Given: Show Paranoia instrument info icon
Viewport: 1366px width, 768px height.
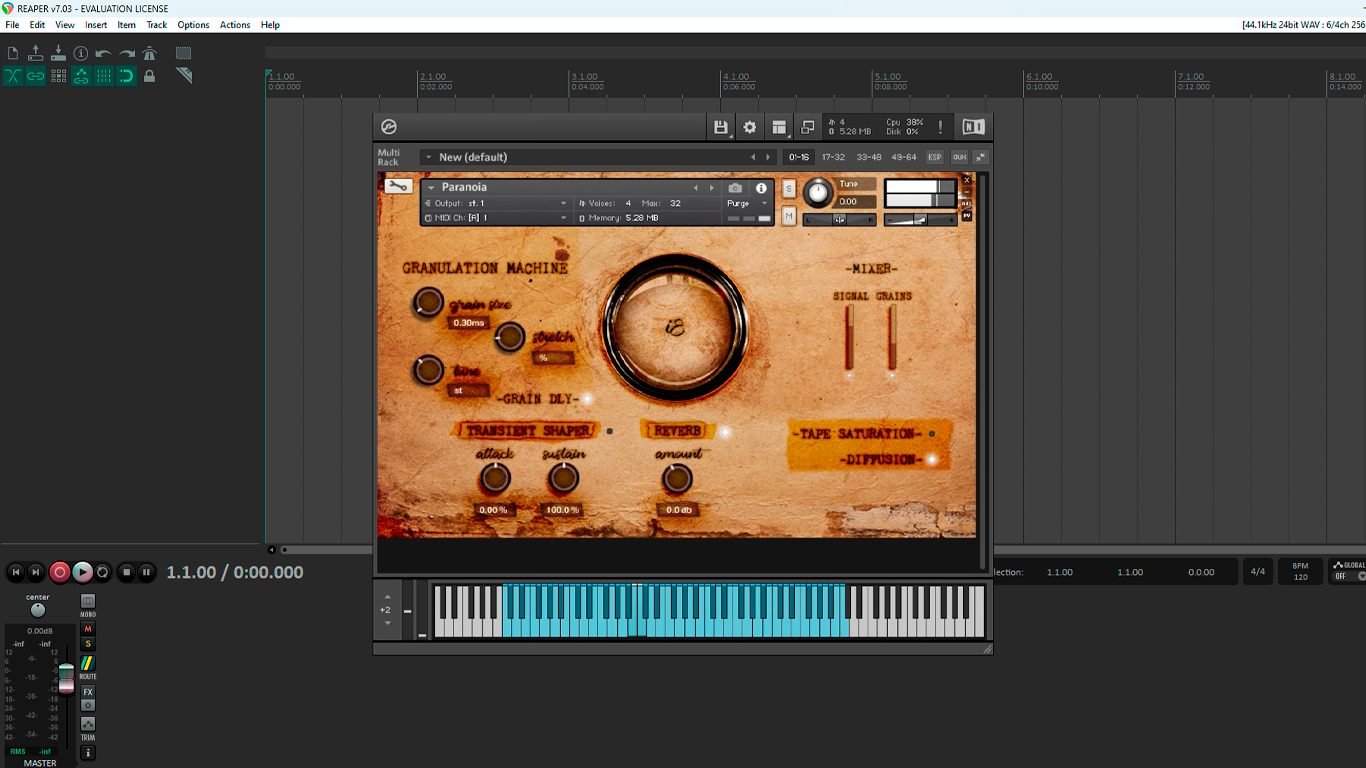Looking at the screenshot, I should click(761, 188).
